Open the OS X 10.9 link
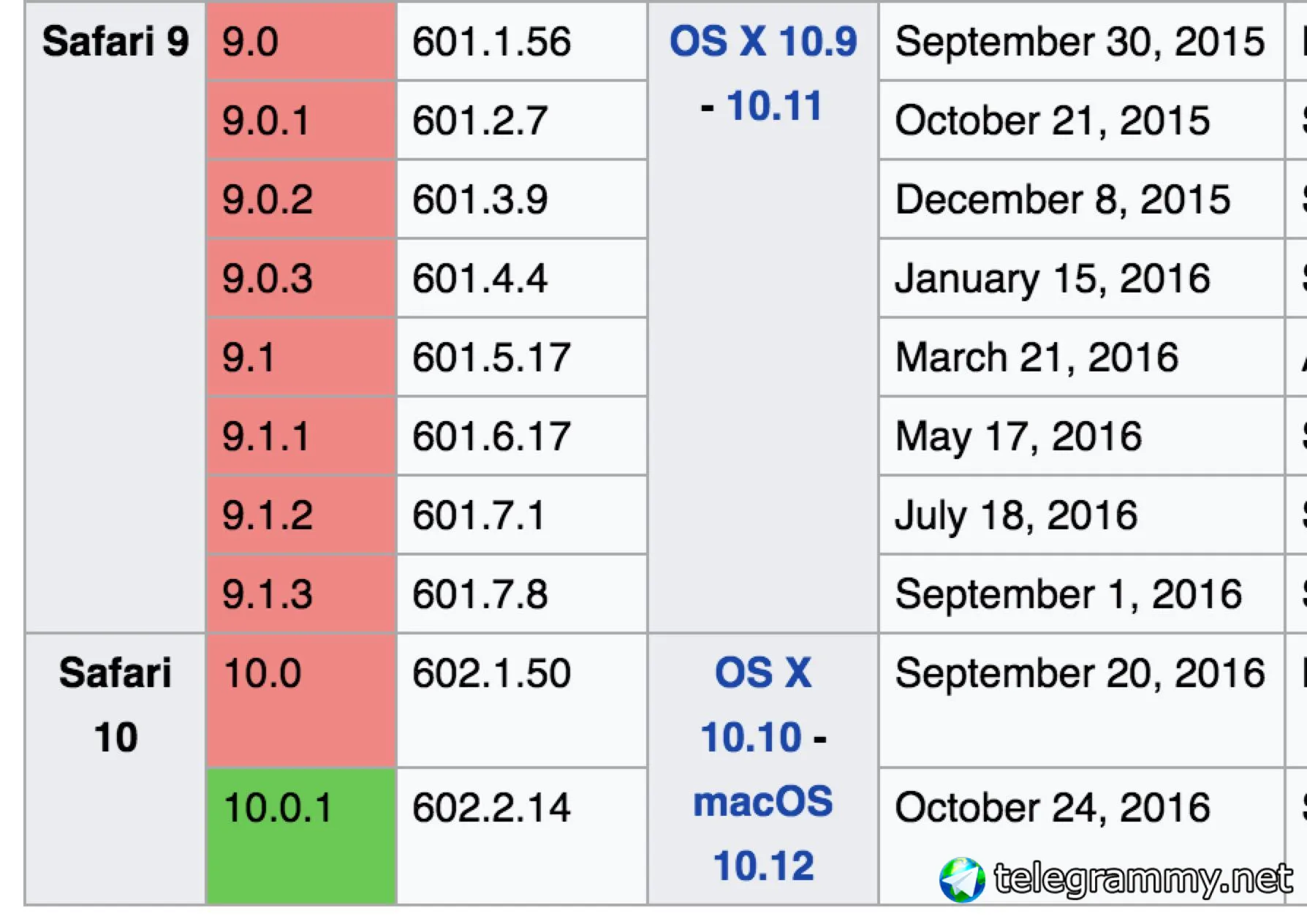This screenshot has height=924, width=1307. (762, 41)
